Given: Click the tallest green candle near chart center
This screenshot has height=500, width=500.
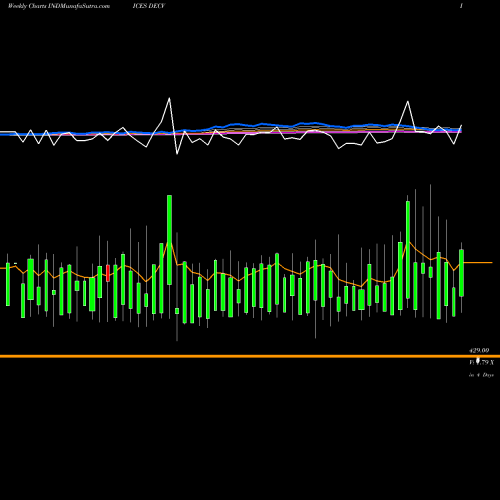Looking at the screenshot, I should point(169,240).
